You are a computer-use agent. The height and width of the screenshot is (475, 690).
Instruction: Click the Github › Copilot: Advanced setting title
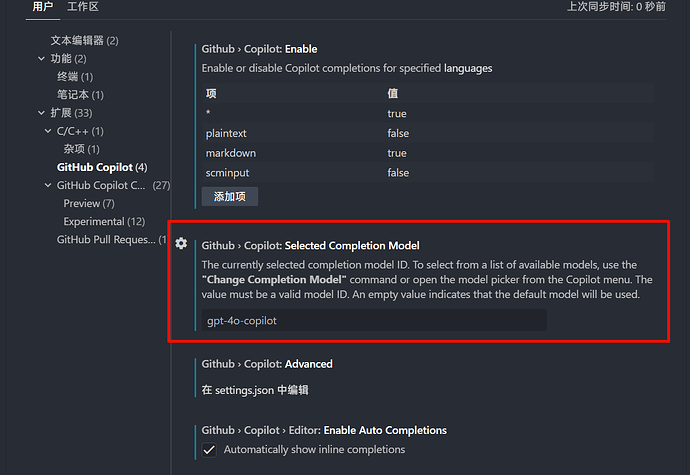pos(267,364)
